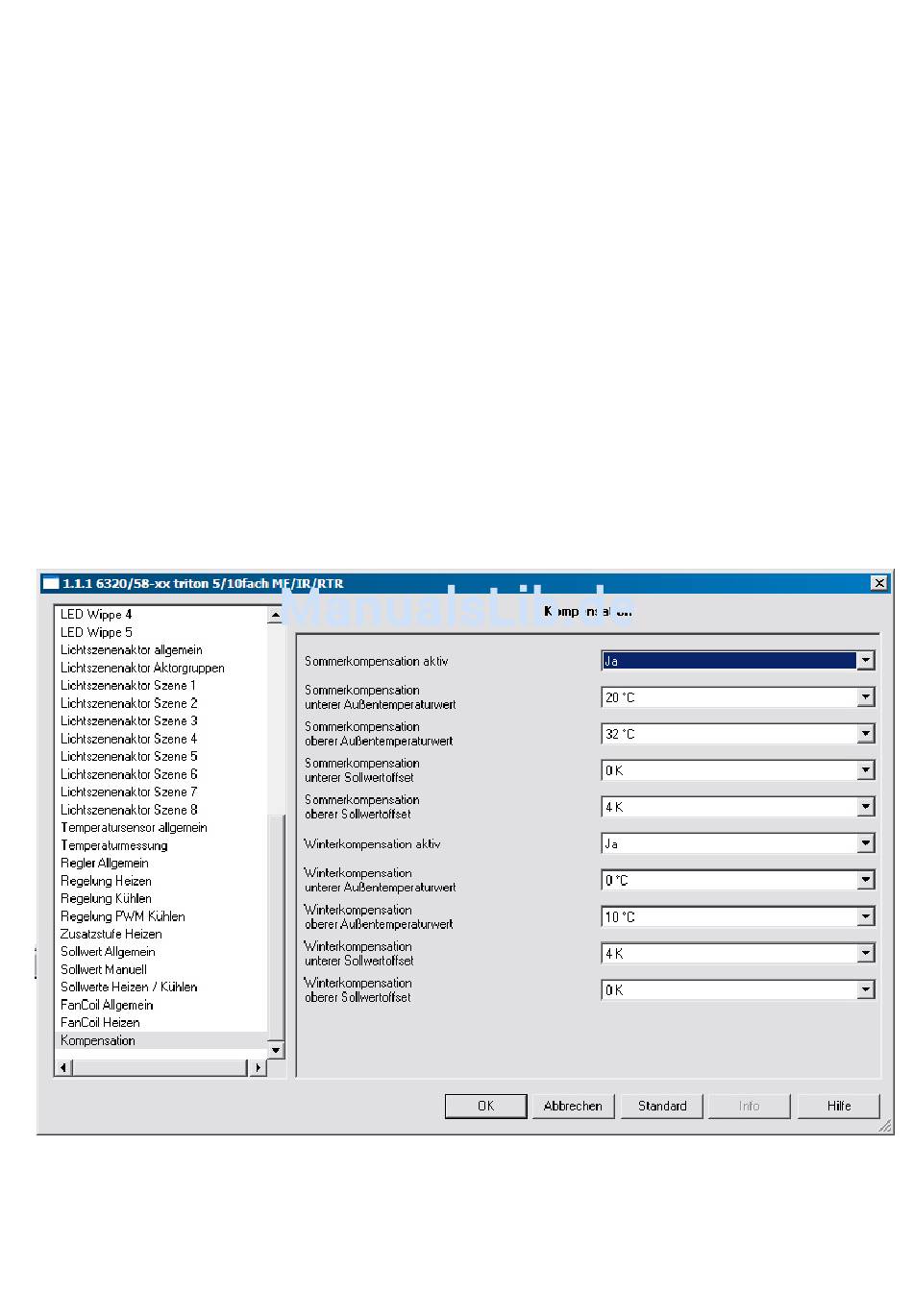Reset values with the Standard button

[662, 1106]
